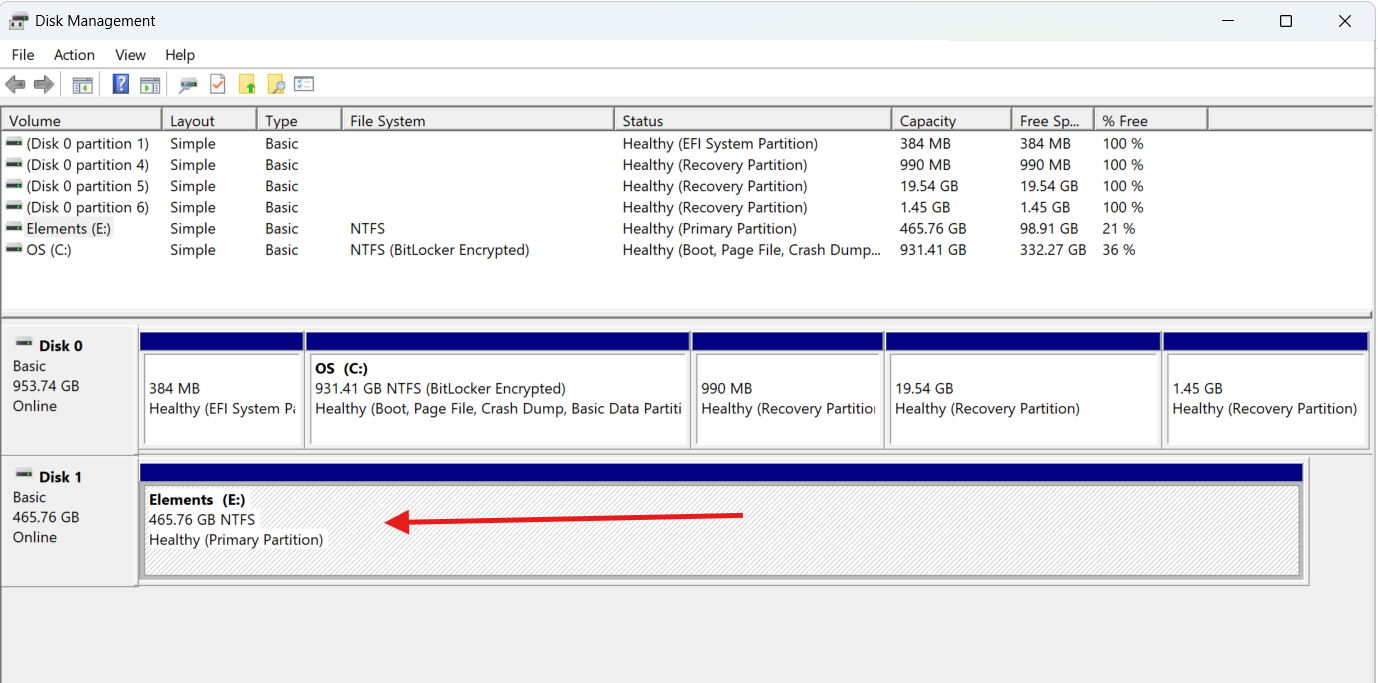Click the 98.91 GB free space cell
The image size is (1378, 683).
1049,228
